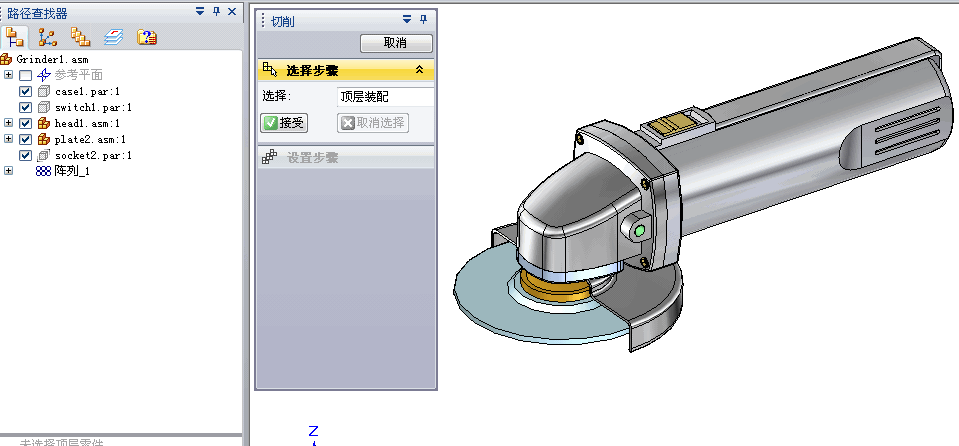Uncheck plate2.asm:1 visibility checkbox
959x446 pixels.
pos(25,139)
